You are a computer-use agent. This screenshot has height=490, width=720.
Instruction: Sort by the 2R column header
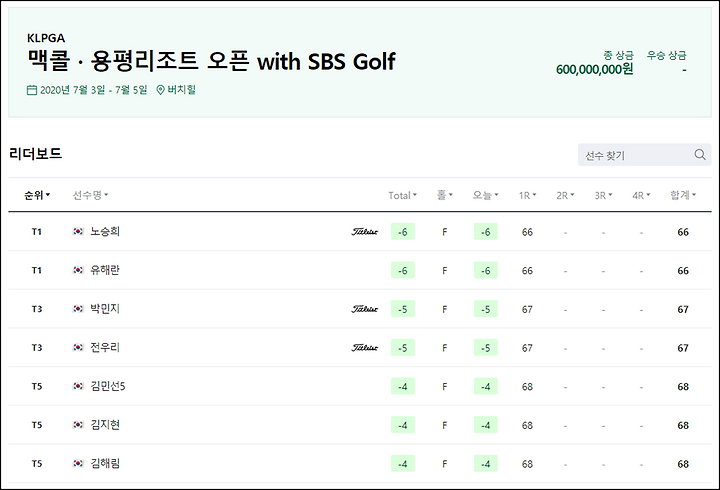(565, 195)
